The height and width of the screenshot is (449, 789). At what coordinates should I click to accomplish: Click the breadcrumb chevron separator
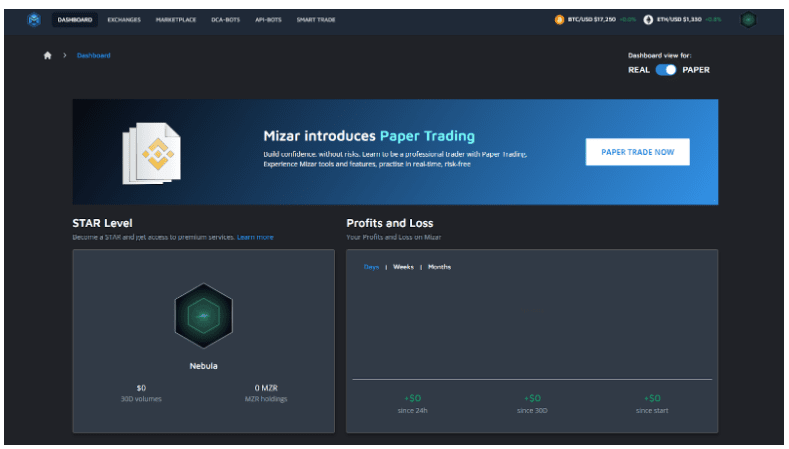pos(65,55)
